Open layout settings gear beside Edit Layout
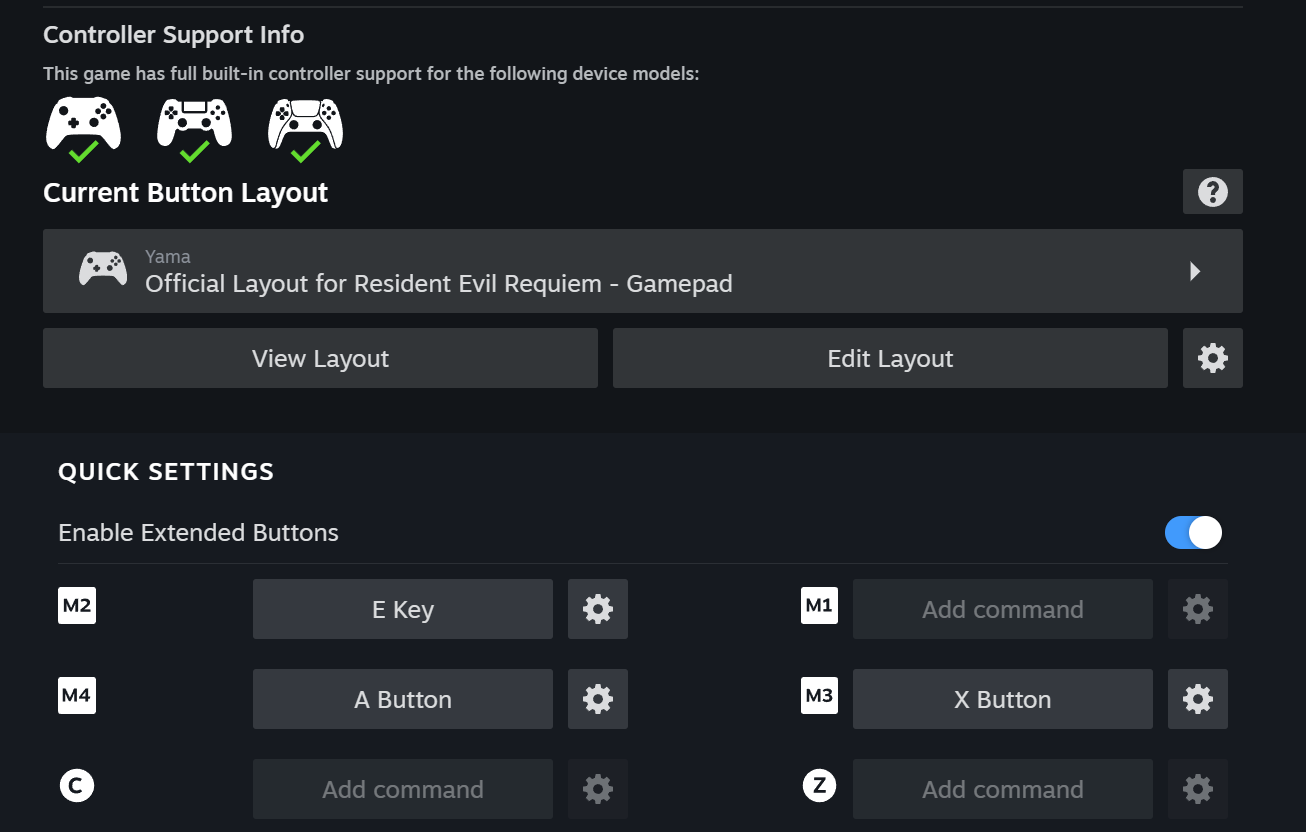 click(x=1212, y=358)
